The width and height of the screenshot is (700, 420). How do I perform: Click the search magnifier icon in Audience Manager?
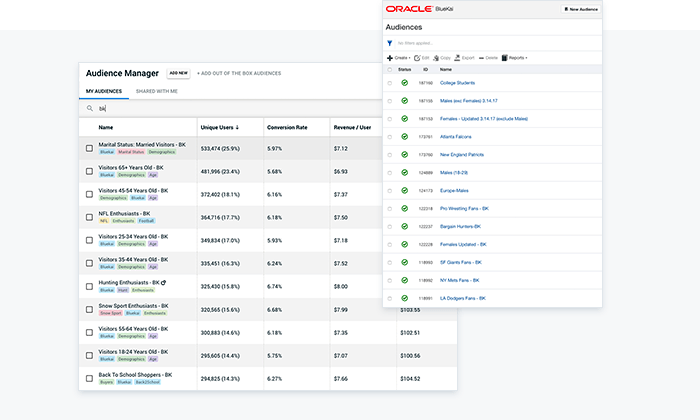pyautogui.click(x=90, y=108)
